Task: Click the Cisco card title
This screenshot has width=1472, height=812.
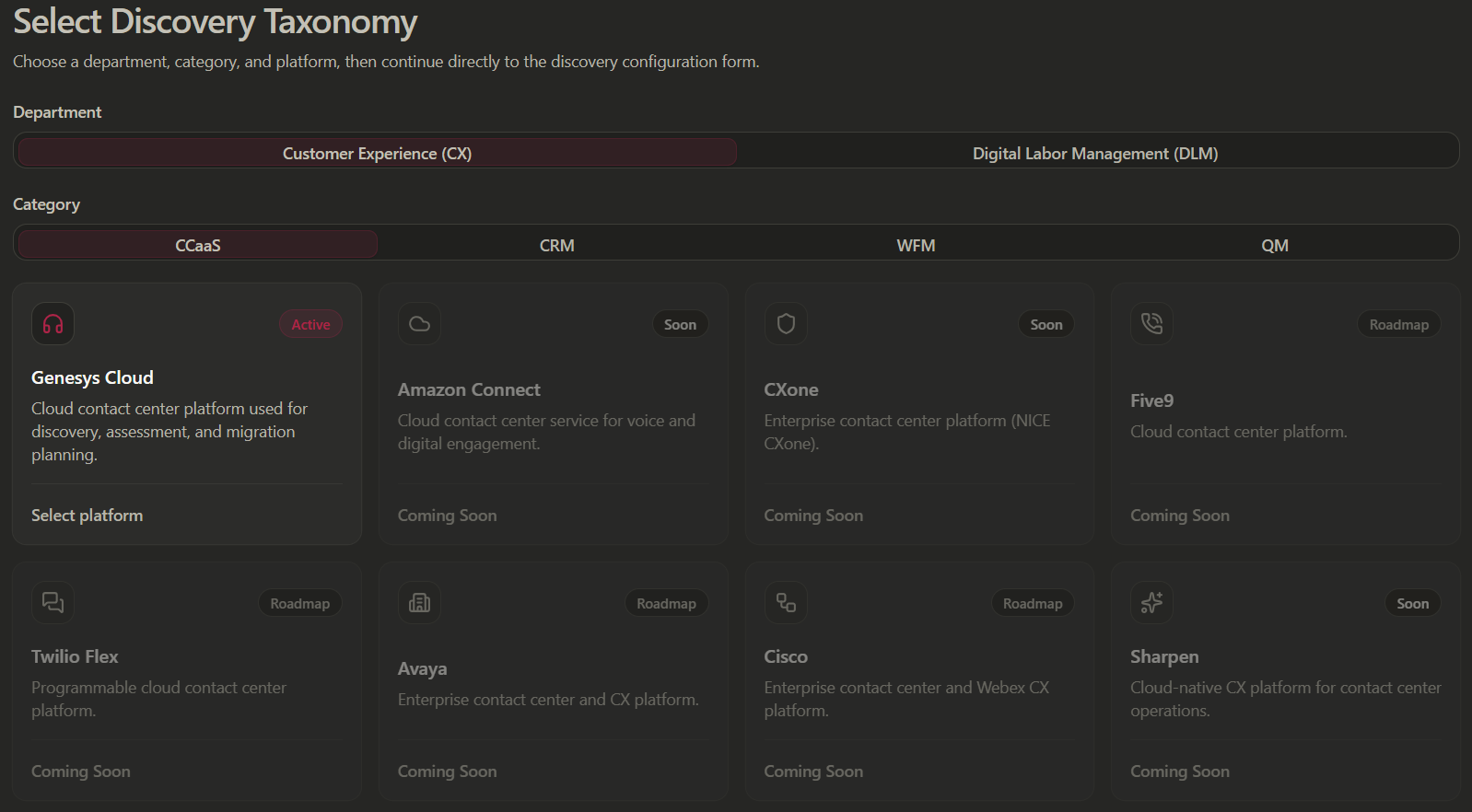Action: tap(786, 656)
